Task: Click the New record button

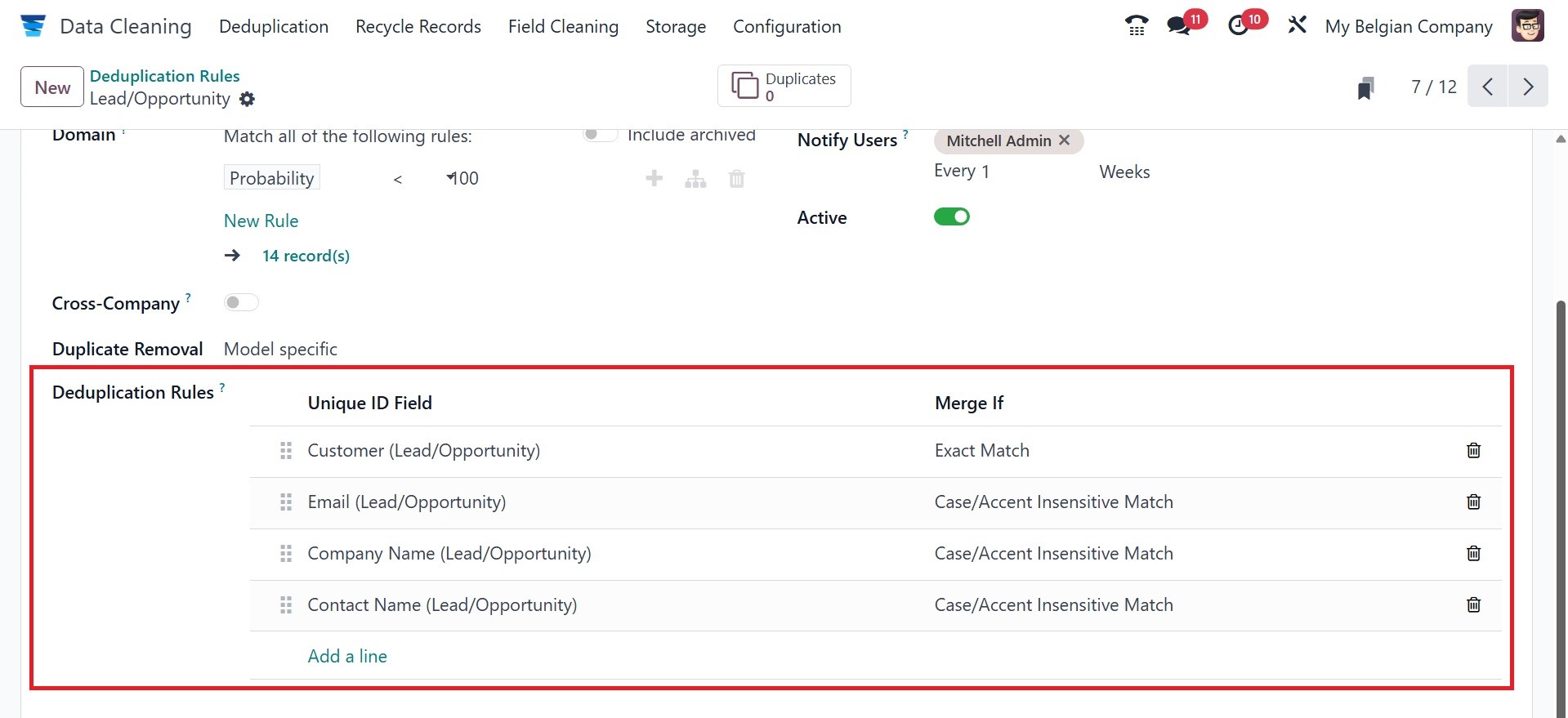Action: point(52,87)
